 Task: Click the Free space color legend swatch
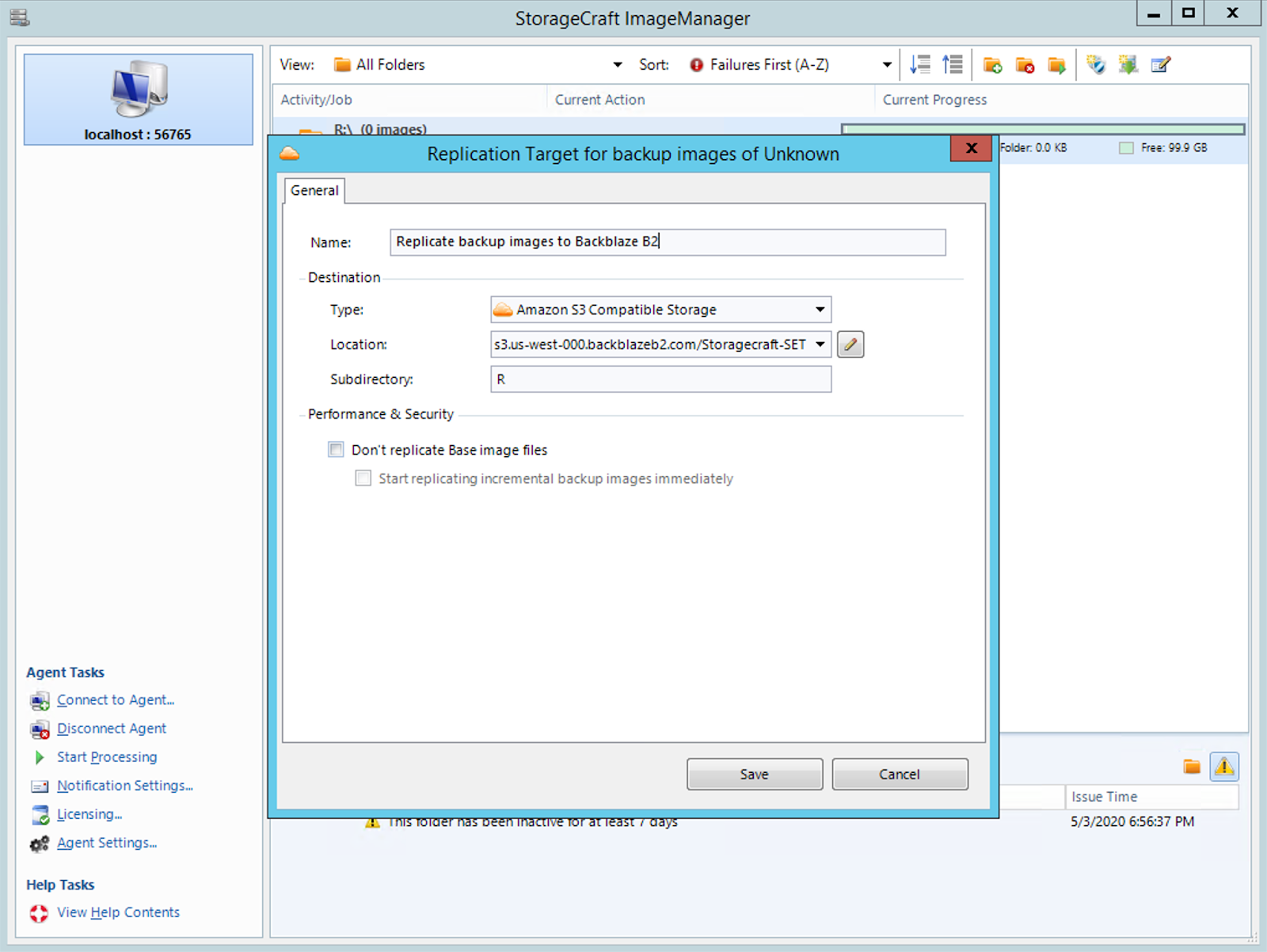(x=1126, y=148)
